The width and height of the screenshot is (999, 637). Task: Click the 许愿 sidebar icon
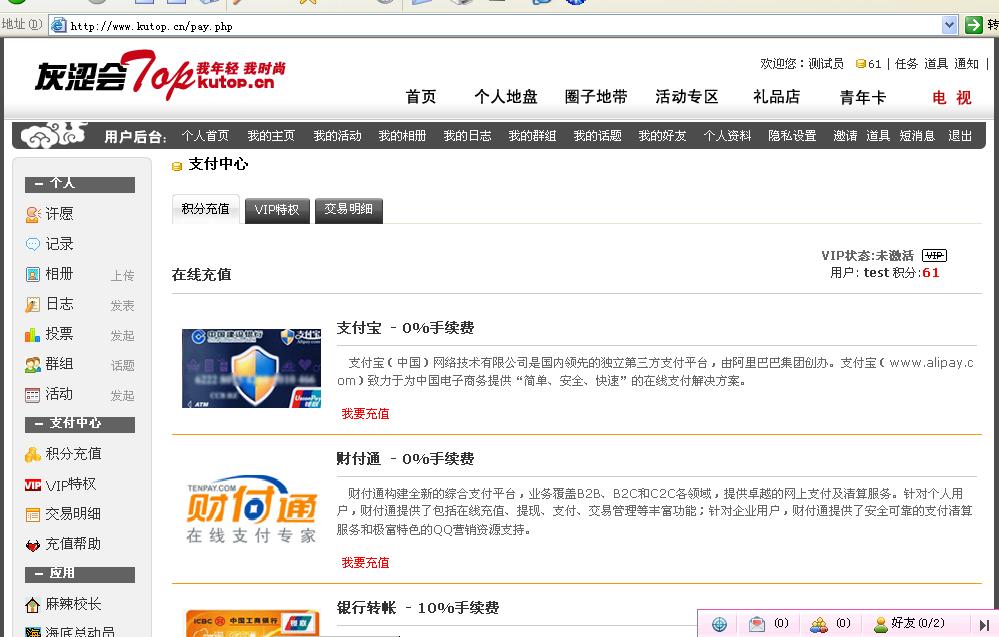coord(33,215)
